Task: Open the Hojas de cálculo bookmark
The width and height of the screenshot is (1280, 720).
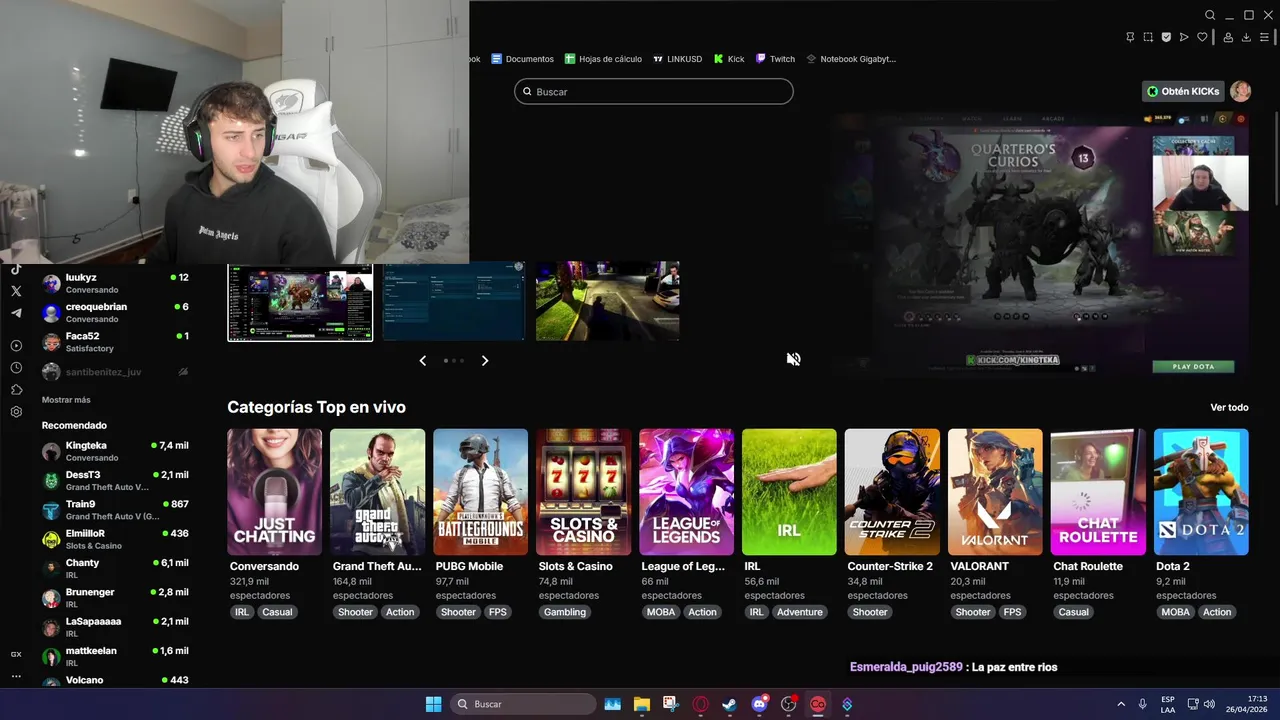Action: 603,59
